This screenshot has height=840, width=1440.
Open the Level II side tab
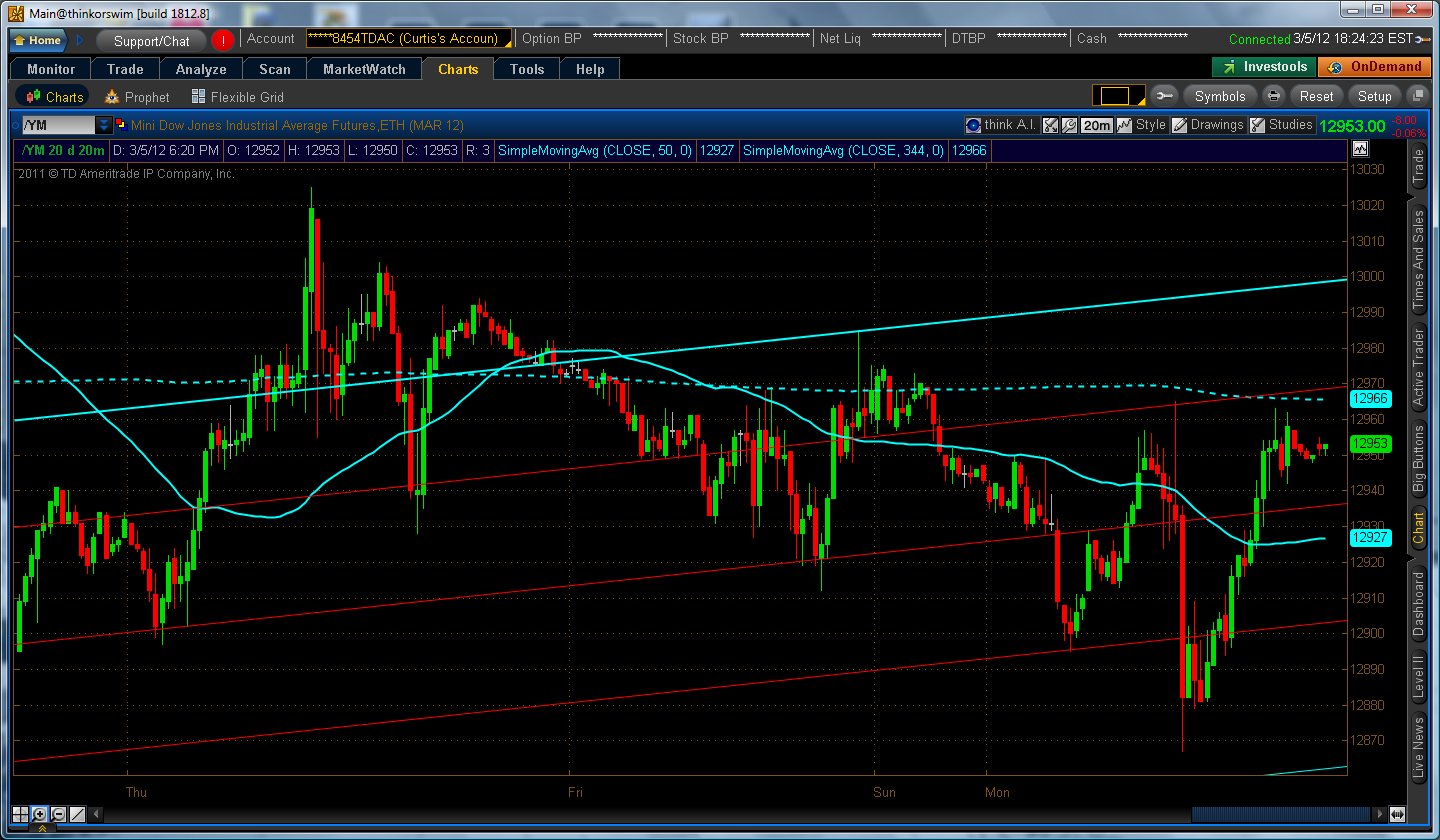[x=1418, y=677]
